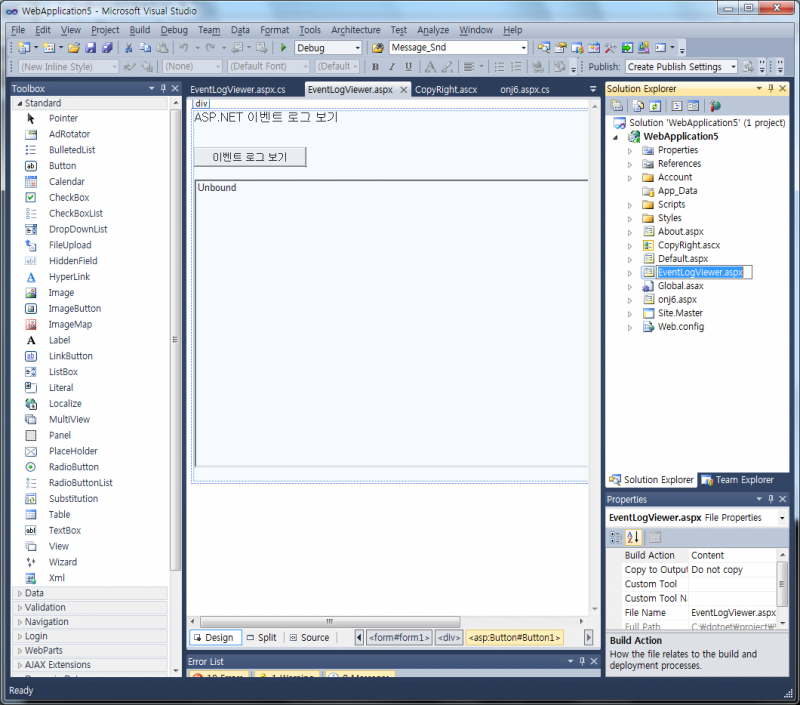
Task: Click the Toolbox vertical scrollbar
Action: [176, 339]
